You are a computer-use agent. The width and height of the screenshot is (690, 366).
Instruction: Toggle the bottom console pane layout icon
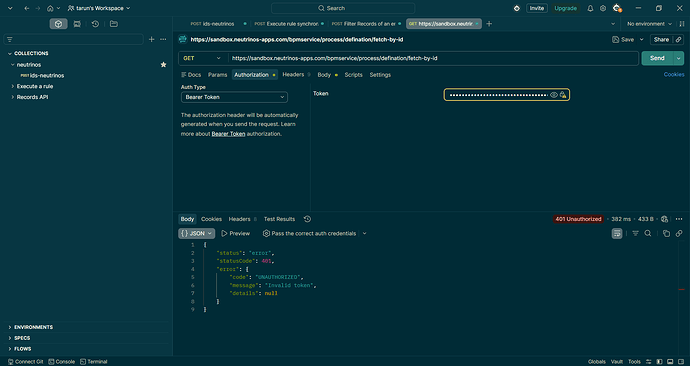[x=670, y=362]
